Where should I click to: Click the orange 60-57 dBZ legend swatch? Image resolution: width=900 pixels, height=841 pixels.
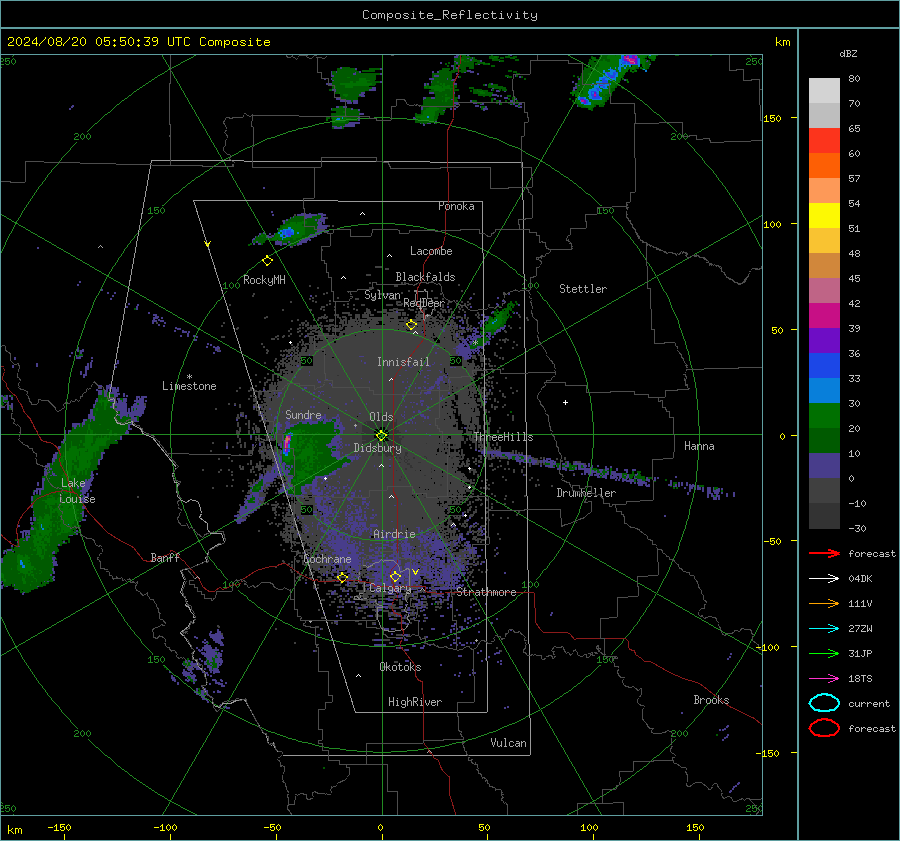click(x=824, y=165)
